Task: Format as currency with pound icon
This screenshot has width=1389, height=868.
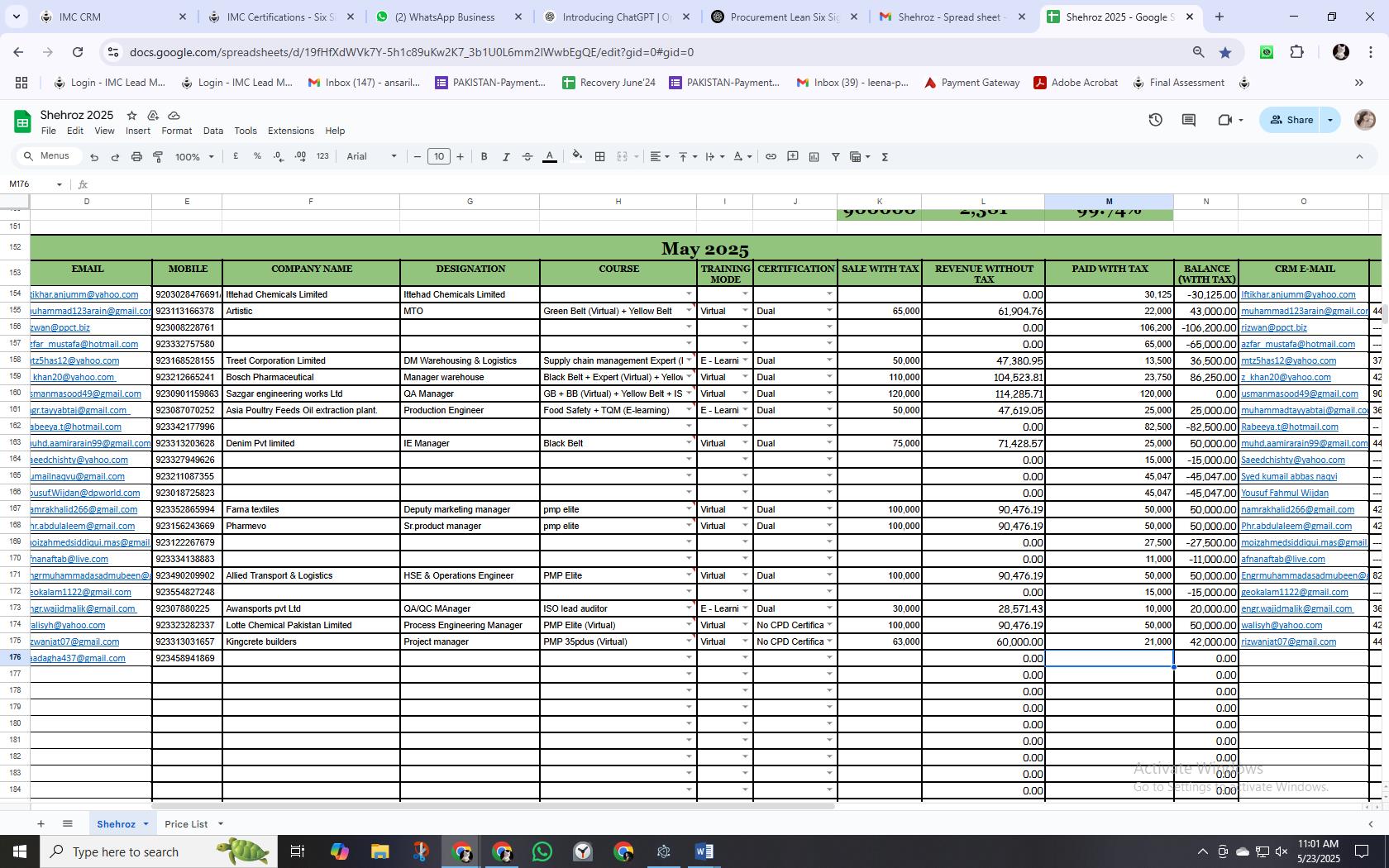Action: 236,156
